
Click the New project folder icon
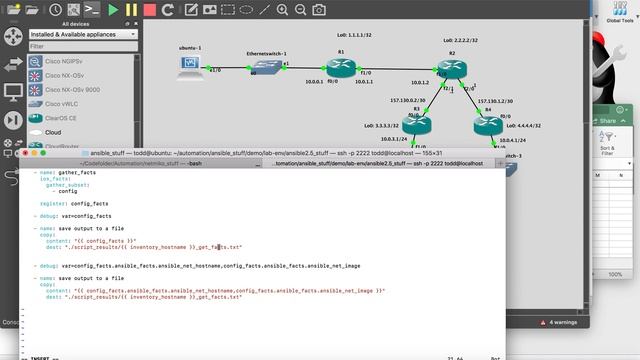(13, 9)
